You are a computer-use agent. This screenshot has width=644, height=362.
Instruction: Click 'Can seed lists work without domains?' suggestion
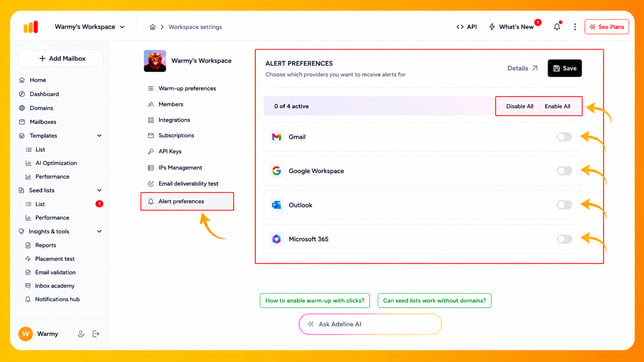(434, 300)
